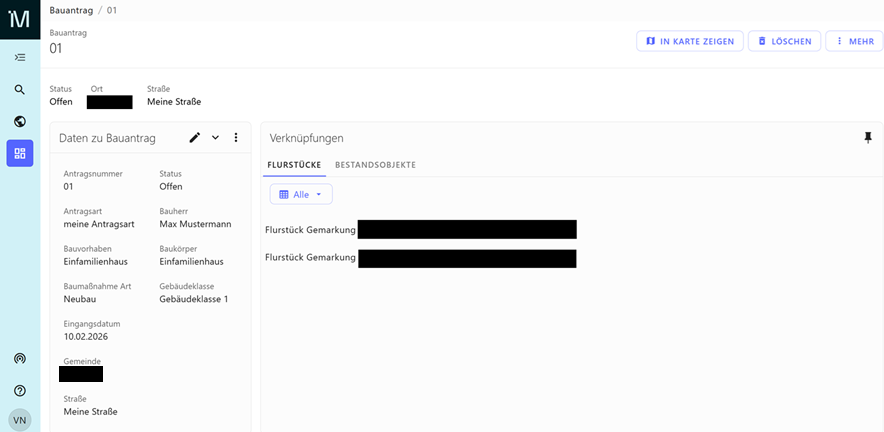The width and height of the screenshot is (884, 432).
Task: Click header Status value Offen
Action: click(61, 102)
